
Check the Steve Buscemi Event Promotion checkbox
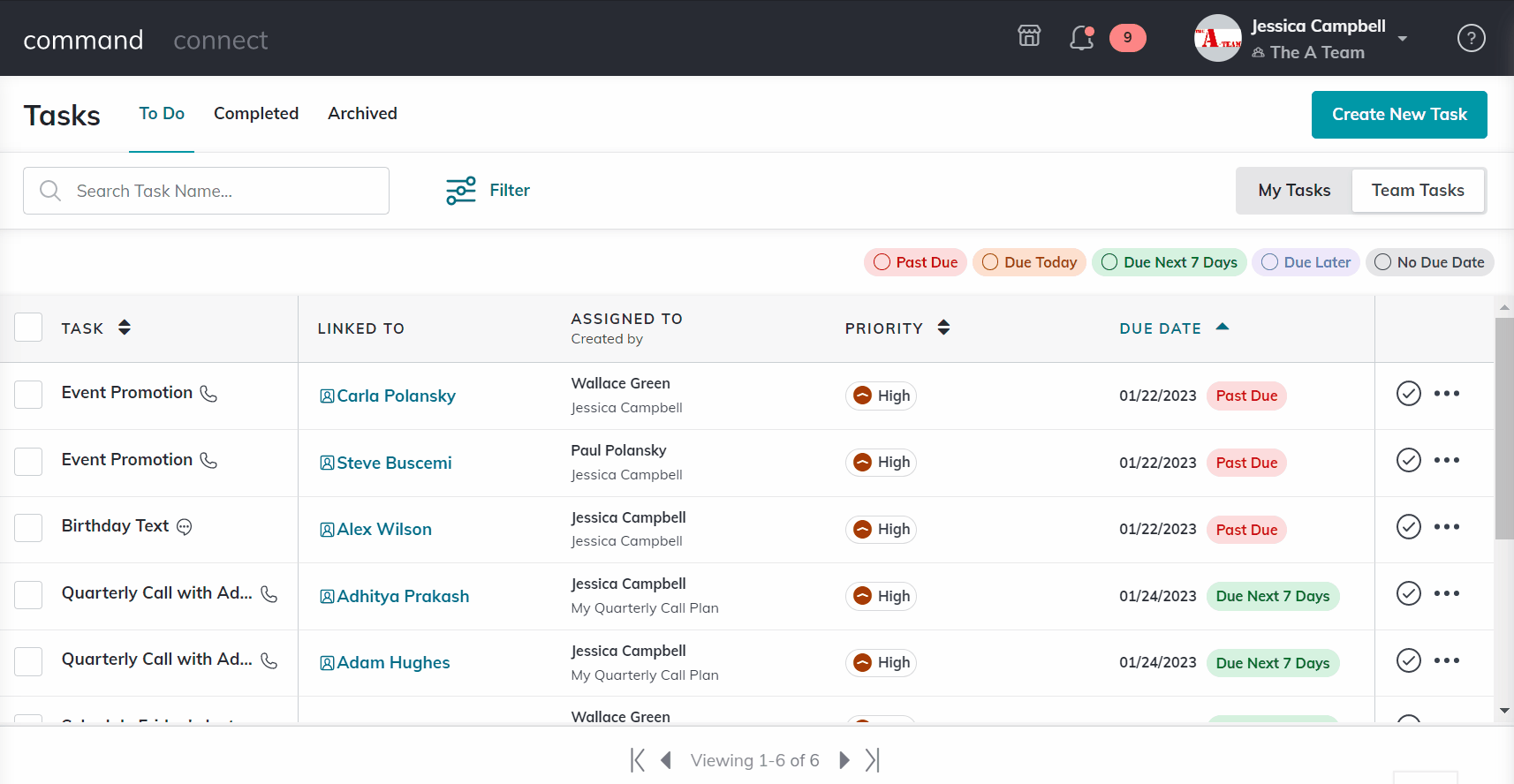click(x=28, y=462)
